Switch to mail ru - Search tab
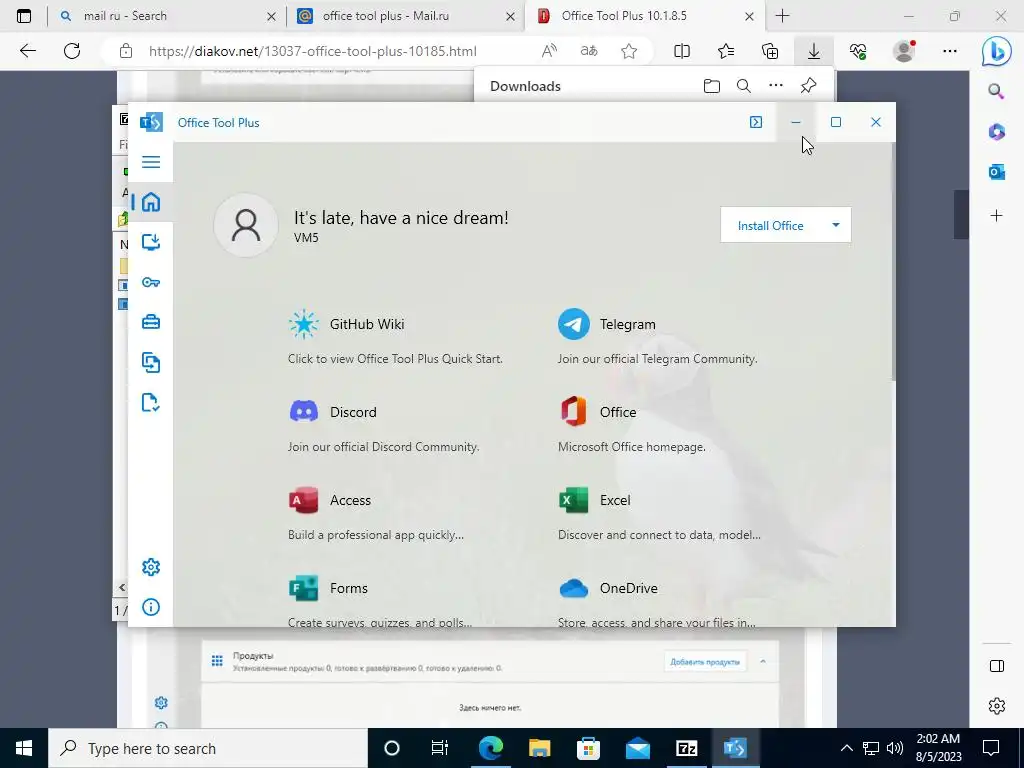The height and width of the screenshot is (768, 1024). pos(167,16)
